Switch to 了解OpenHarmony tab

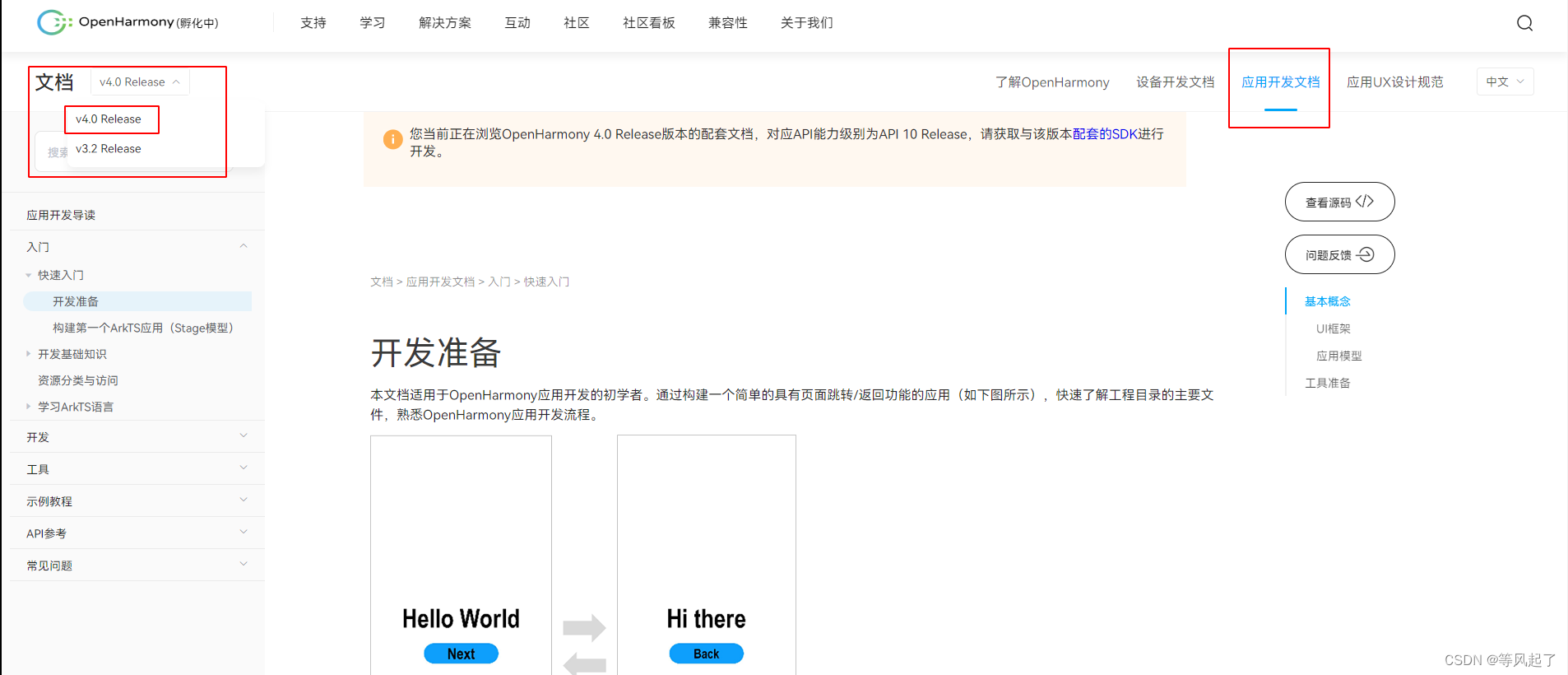(x=1052, y=81)
